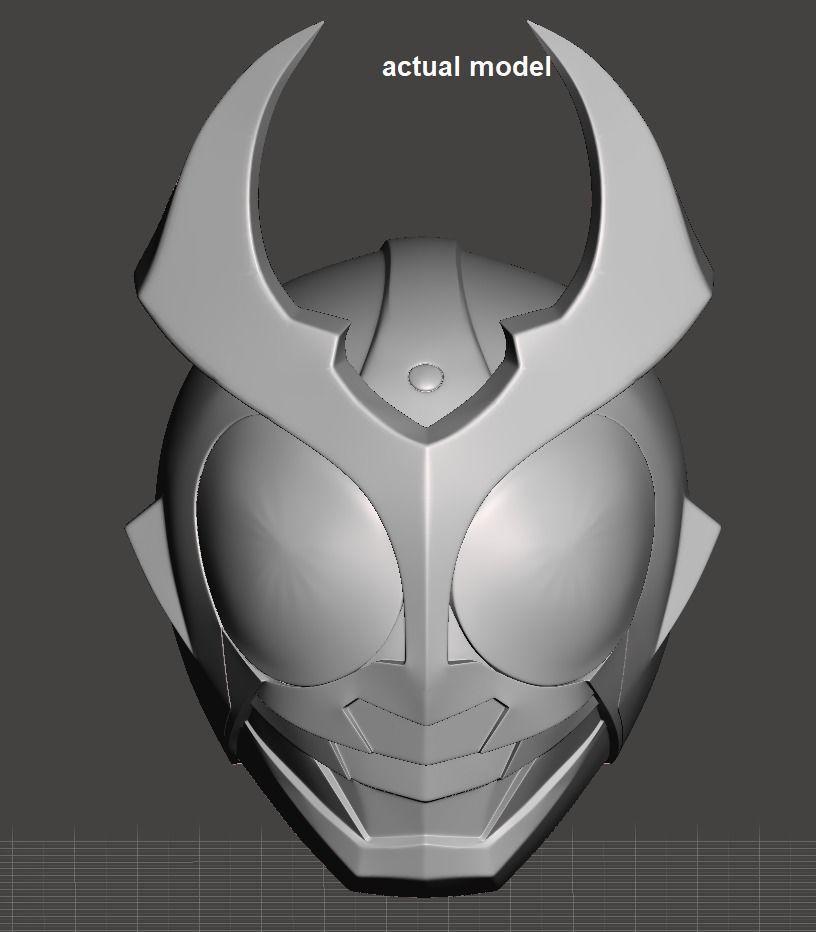
Task: Select the round forehead stud on the helmet model
Action: (425, 377)
